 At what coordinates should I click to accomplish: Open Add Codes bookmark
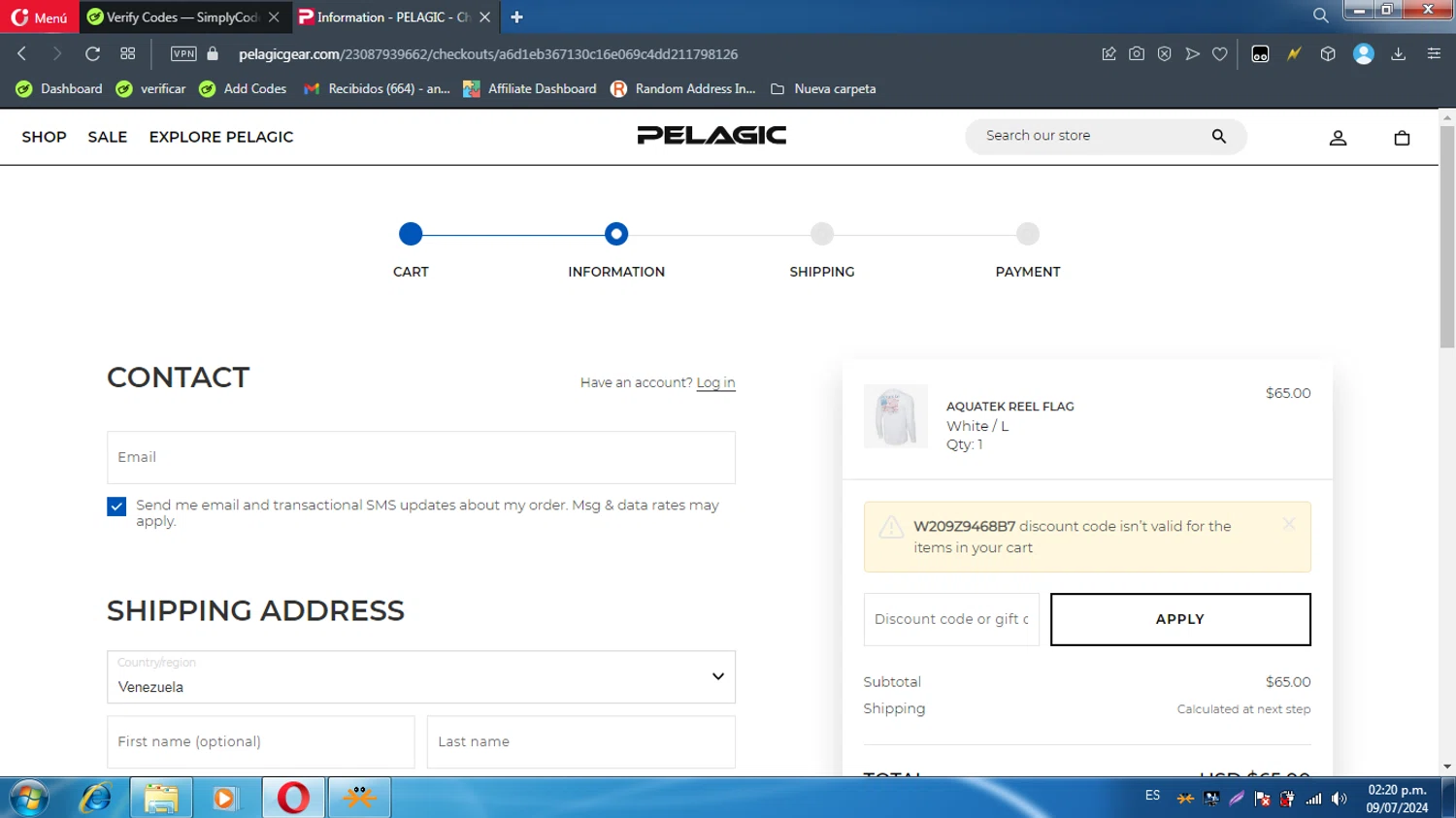click(x=243, y=89)
